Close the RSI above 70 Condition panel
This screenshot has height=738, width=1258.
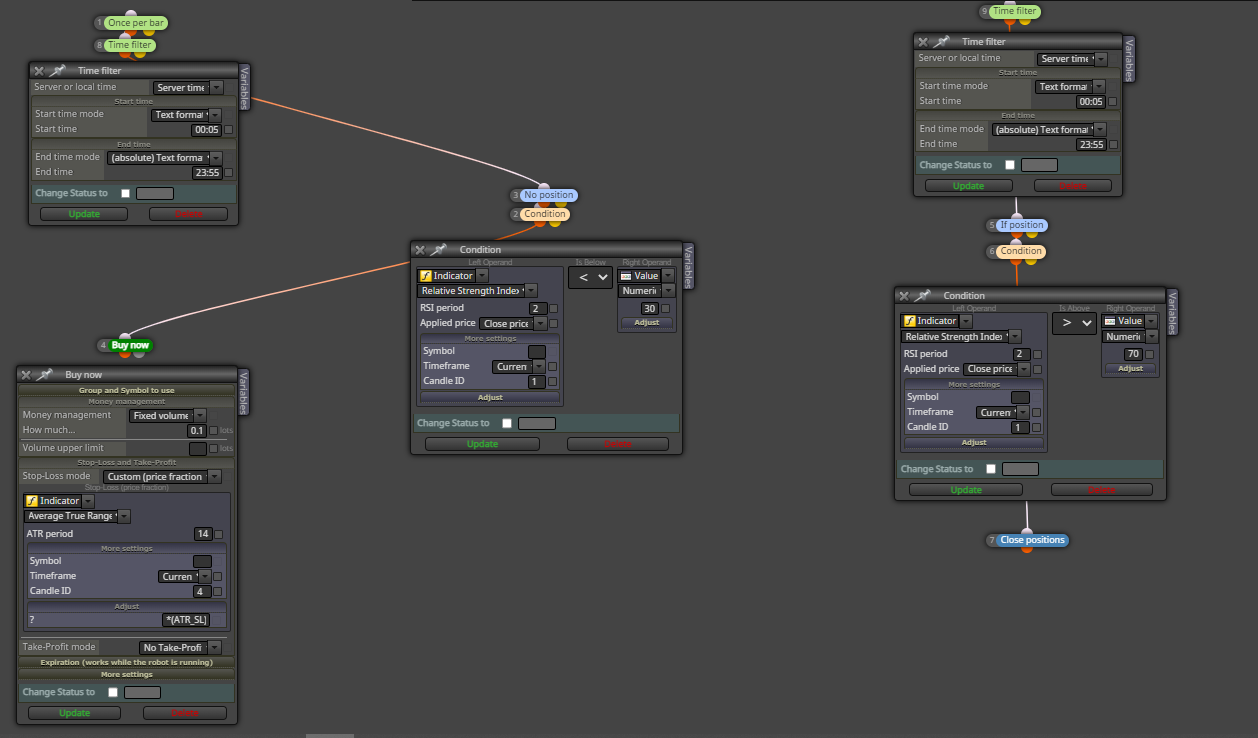904,296
